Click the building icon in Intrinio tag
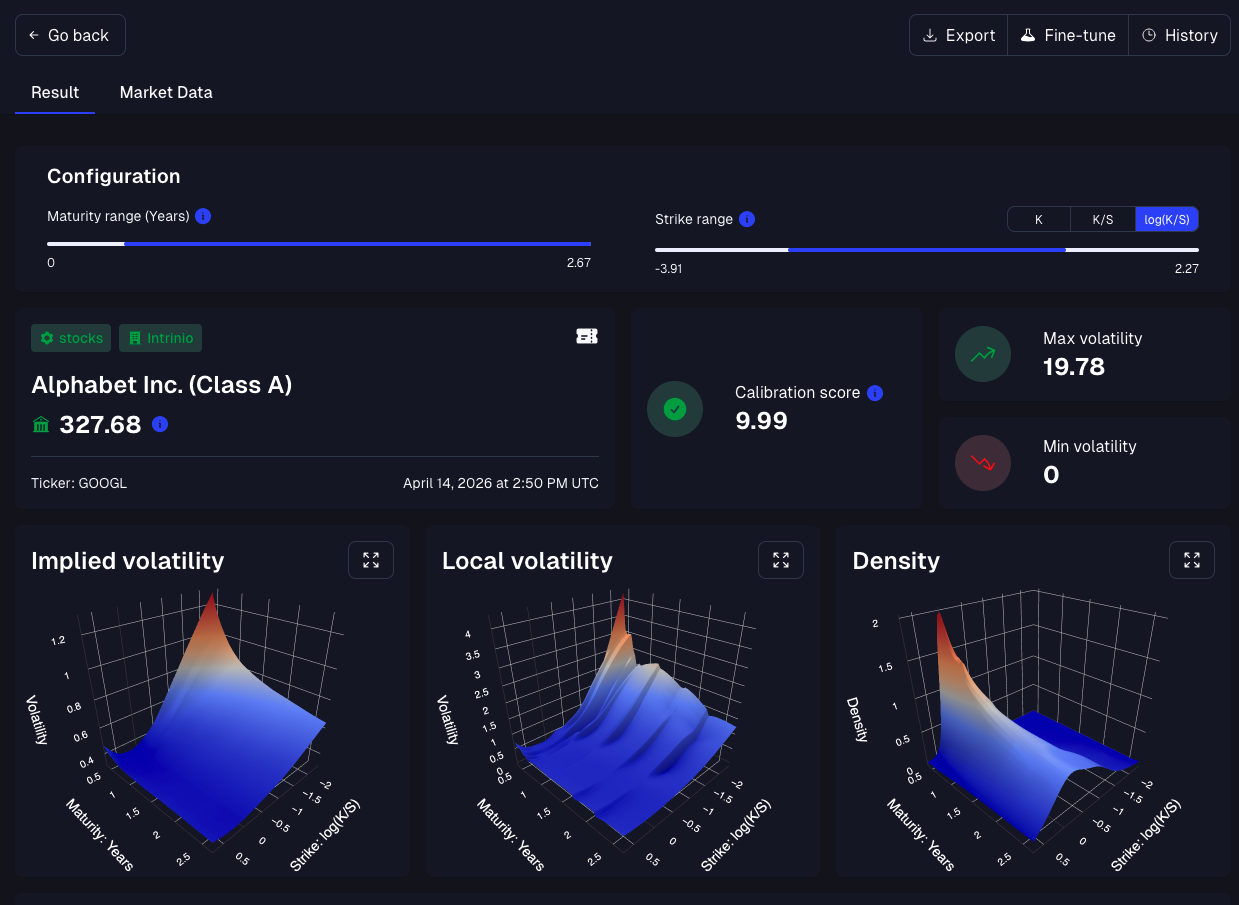The width and height of the screenshot is (1239, 905). pyautogui.click(x=134, y=338)
